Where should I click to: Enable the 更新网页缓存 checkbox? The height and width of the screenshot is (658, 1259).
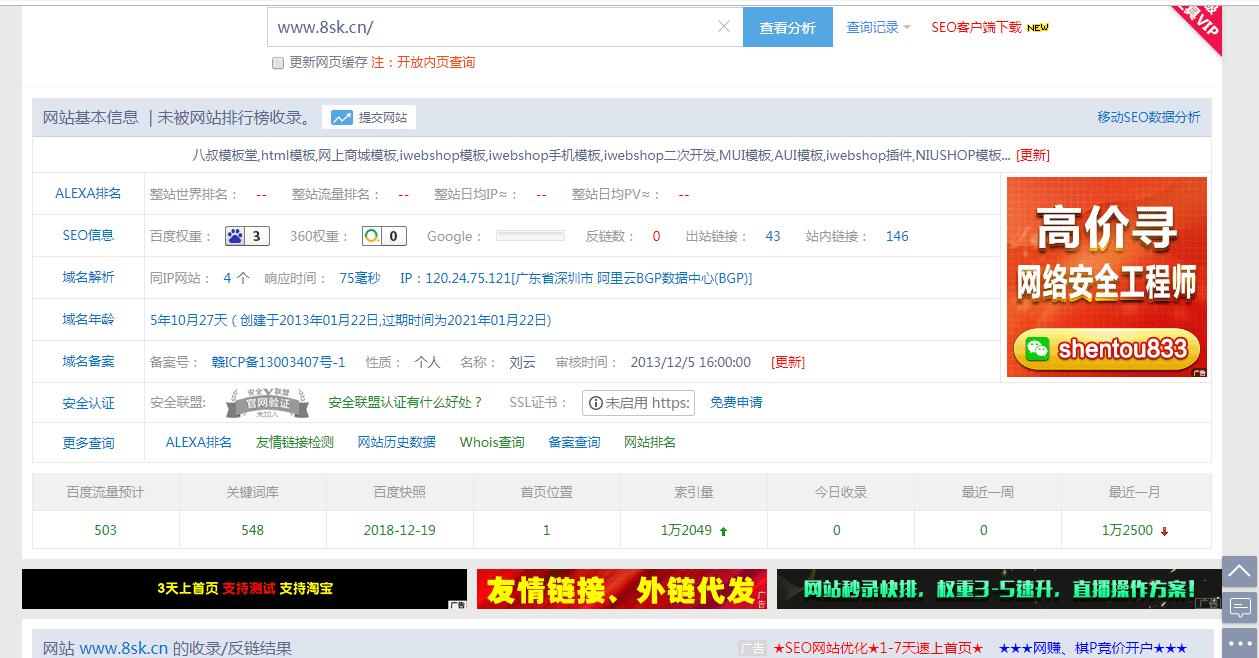tap(278, 63)
